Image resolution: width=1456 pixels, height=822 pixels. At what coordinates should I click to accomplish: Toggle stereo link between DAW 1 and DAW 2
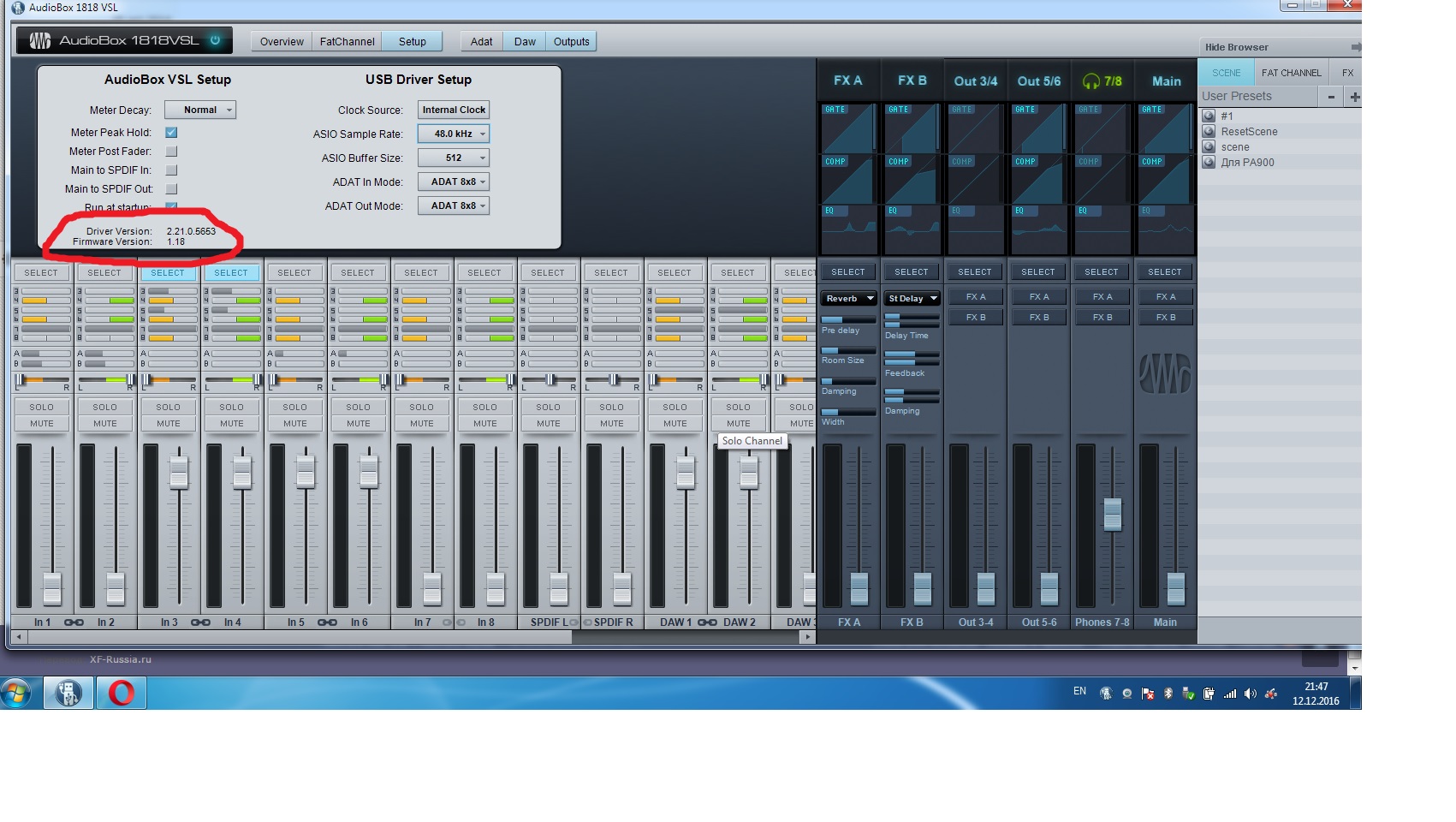click(x=707, y=622)
